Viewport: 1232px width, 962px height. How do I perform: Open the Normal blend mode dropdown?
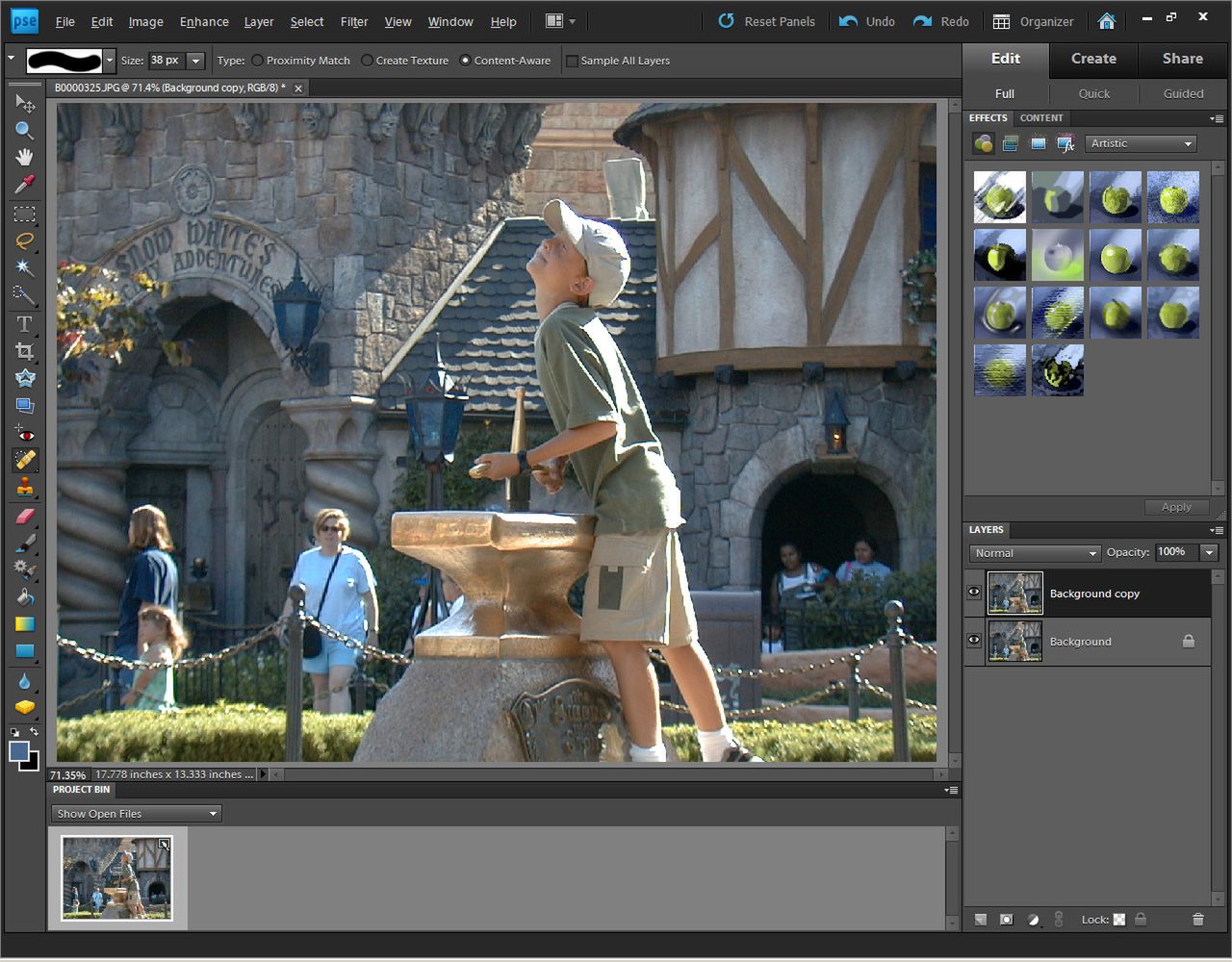pyautogui.click(x=1035, y=553)
